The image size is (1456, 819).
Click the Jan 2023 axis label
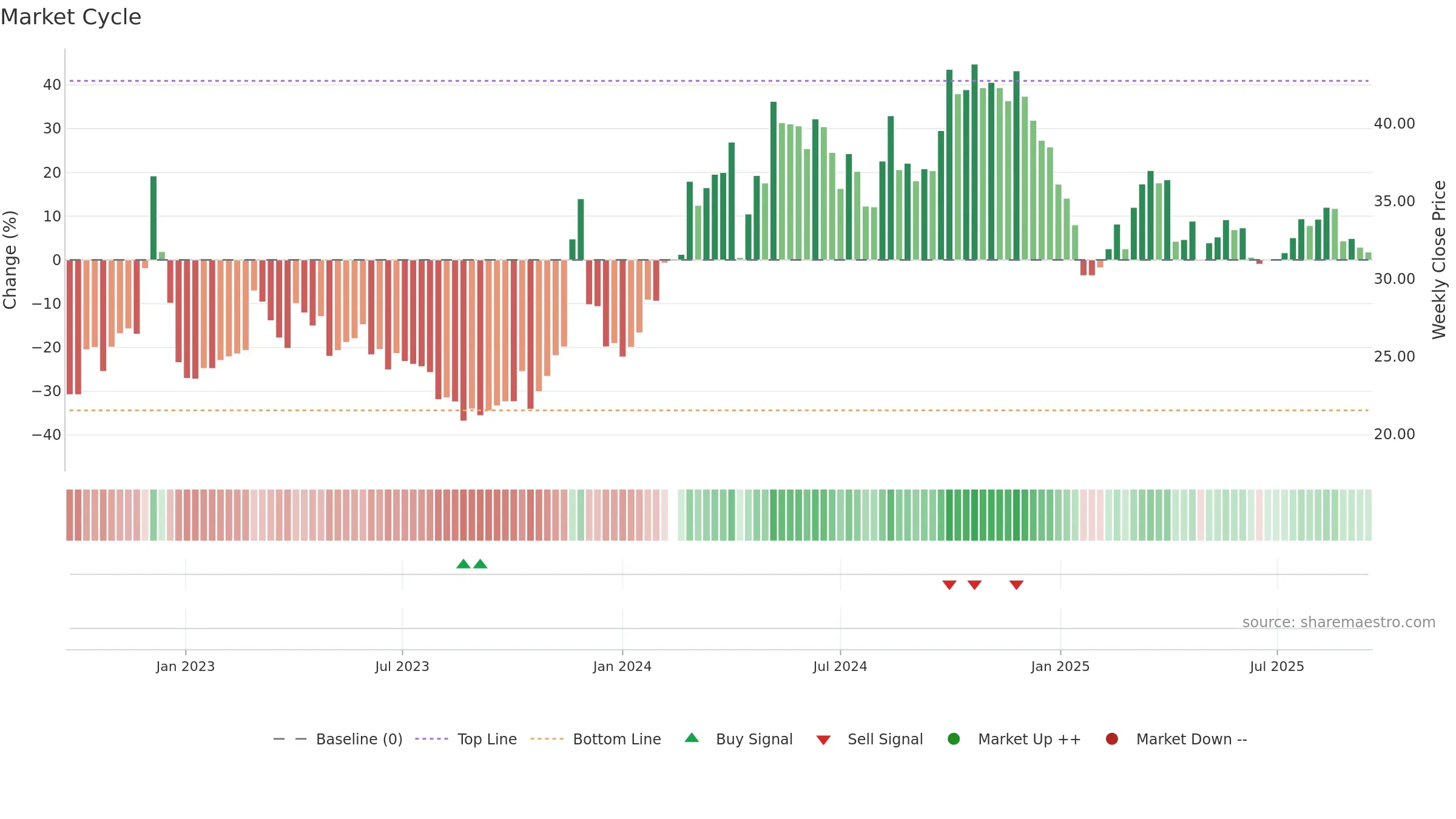[185, 666]
